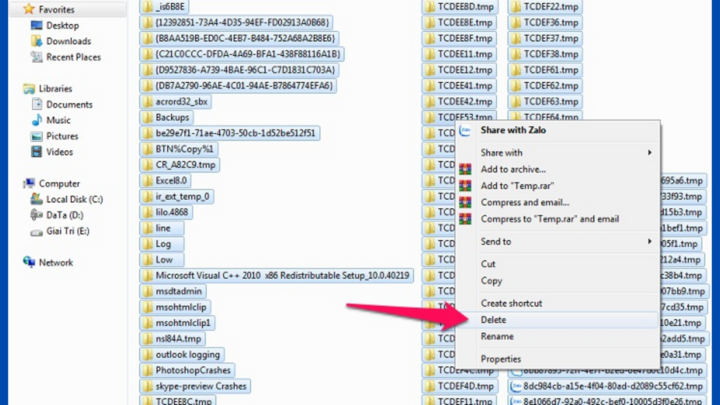This screenshot has width=720, height=405.
Task: Open Documents library
Action: tap(69, 105)
